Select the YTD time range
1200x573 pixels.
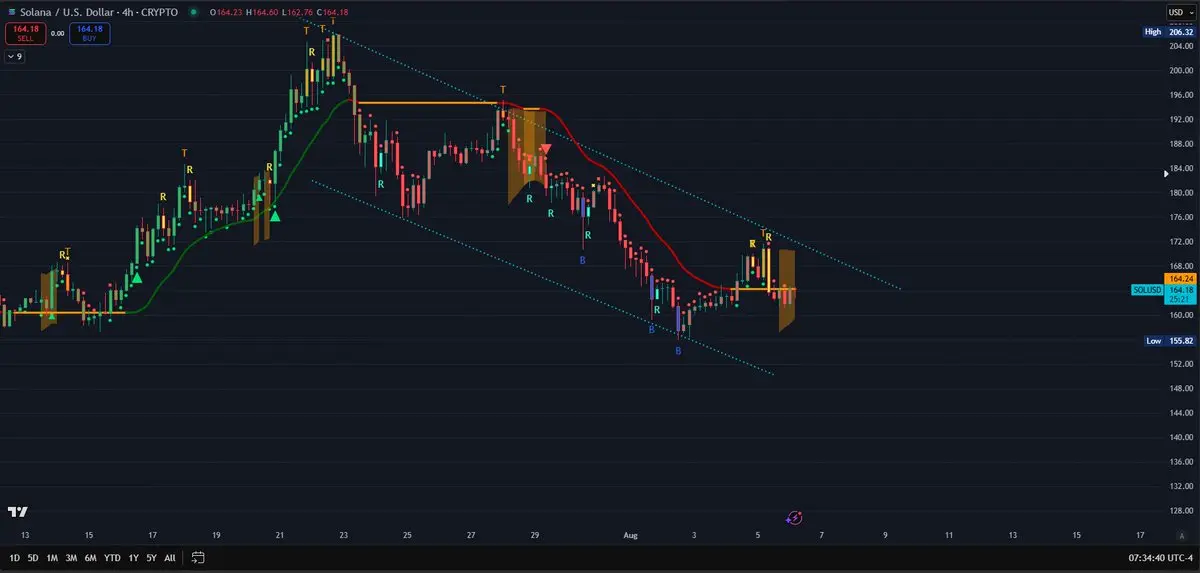pyautogui.click(x=112, y=557)
